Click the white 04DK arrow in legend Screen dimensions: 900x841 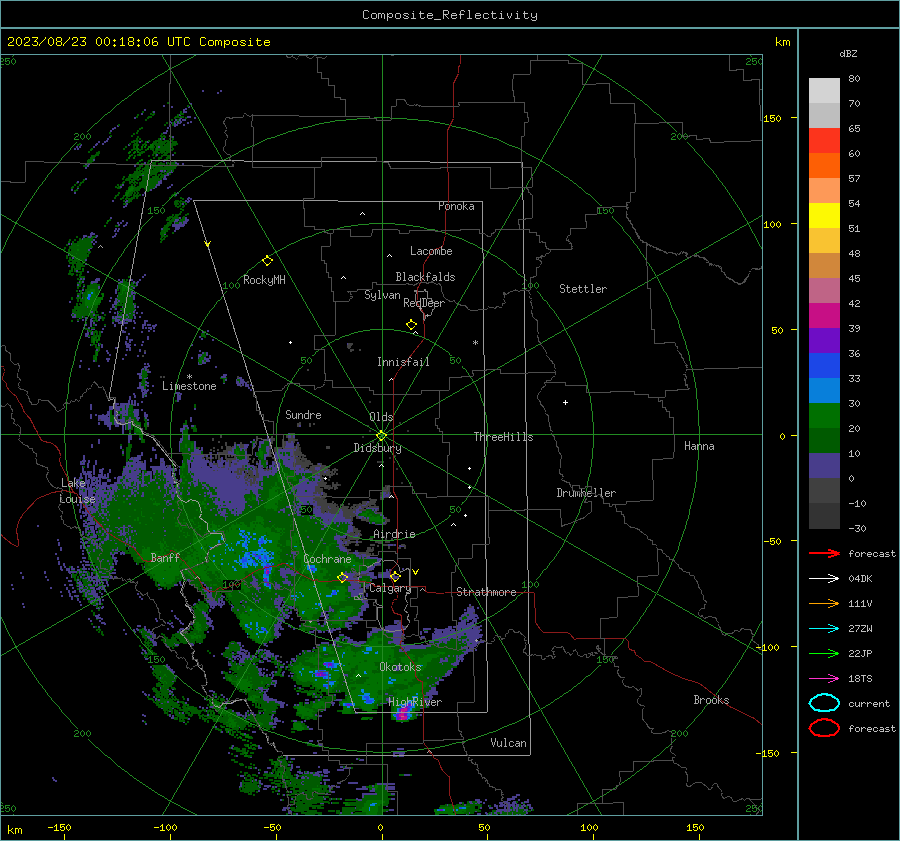tap(824, 578)
